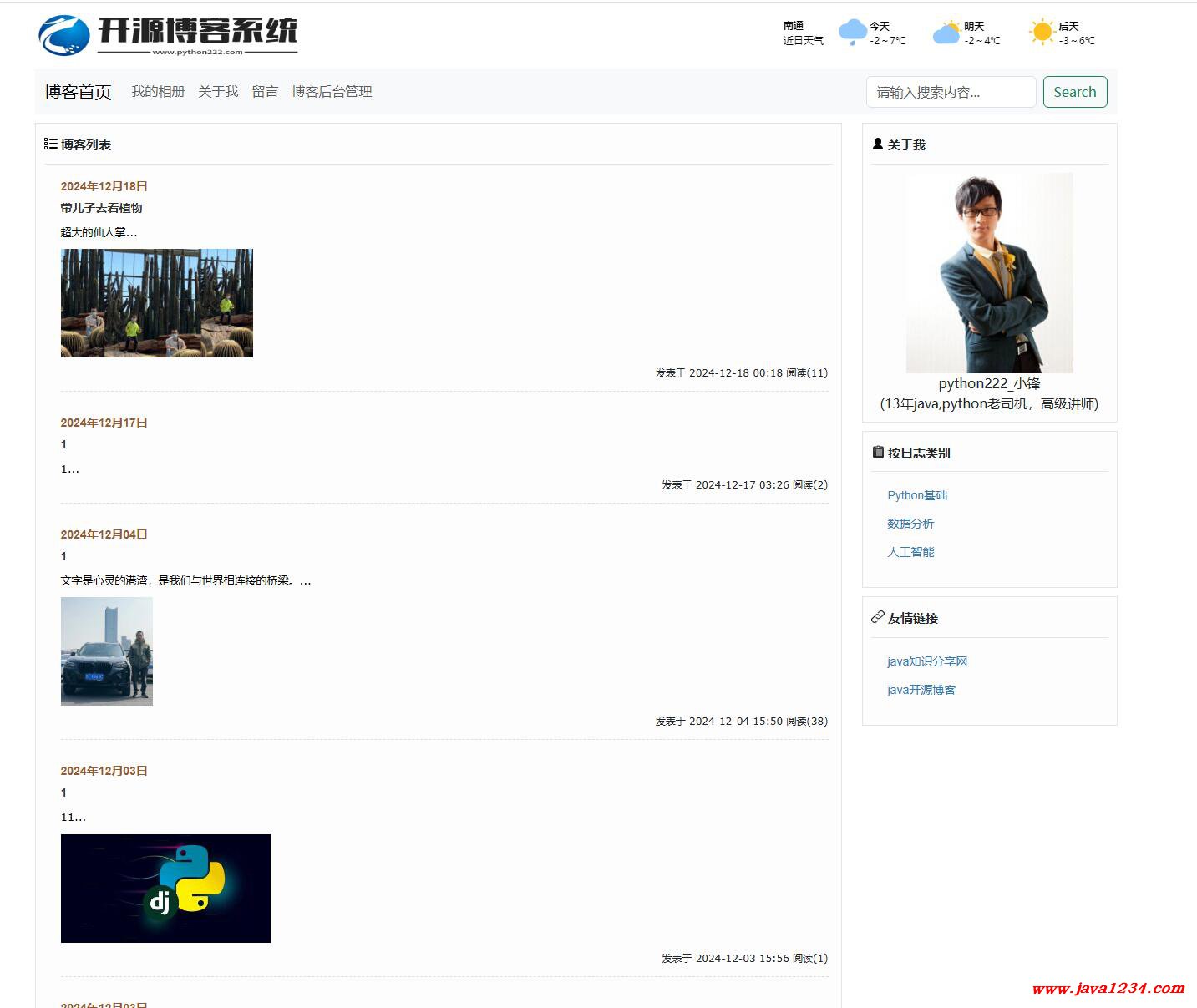Open the 我的相册 menu item

coord(158,91)
